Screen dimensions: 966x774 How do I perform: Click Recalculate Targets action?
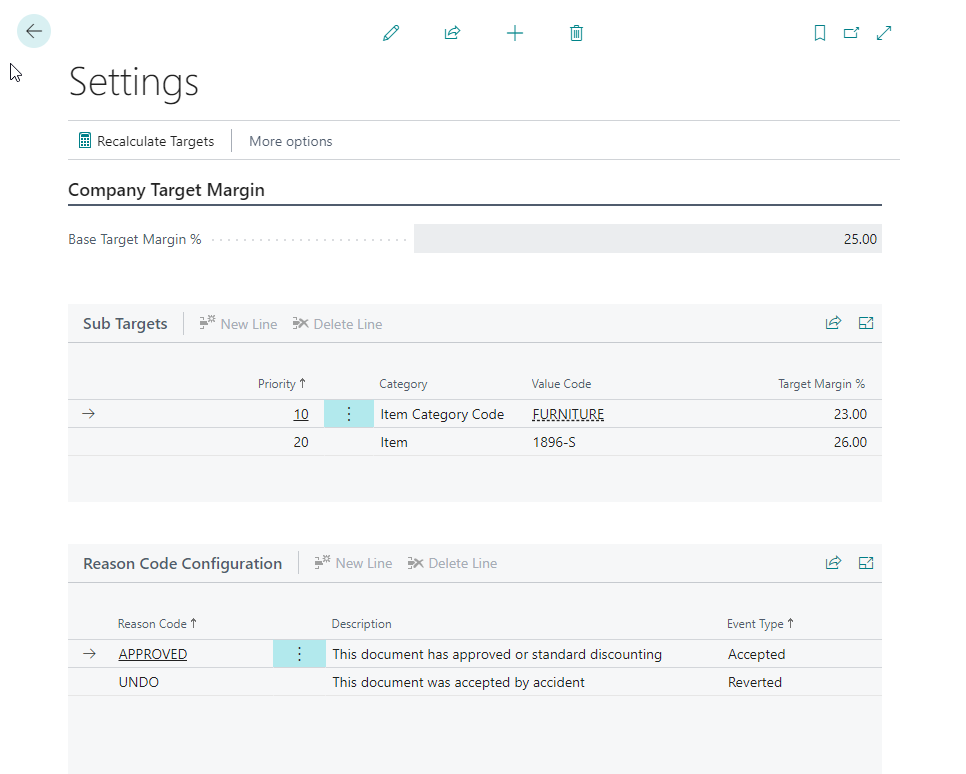tap(146, 141)
